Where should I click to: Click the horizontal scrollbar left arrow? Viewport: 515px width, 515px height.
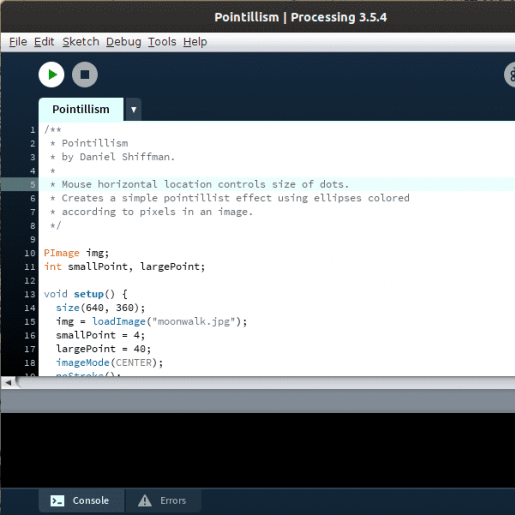pyautogui.click(x=8, y=383)
